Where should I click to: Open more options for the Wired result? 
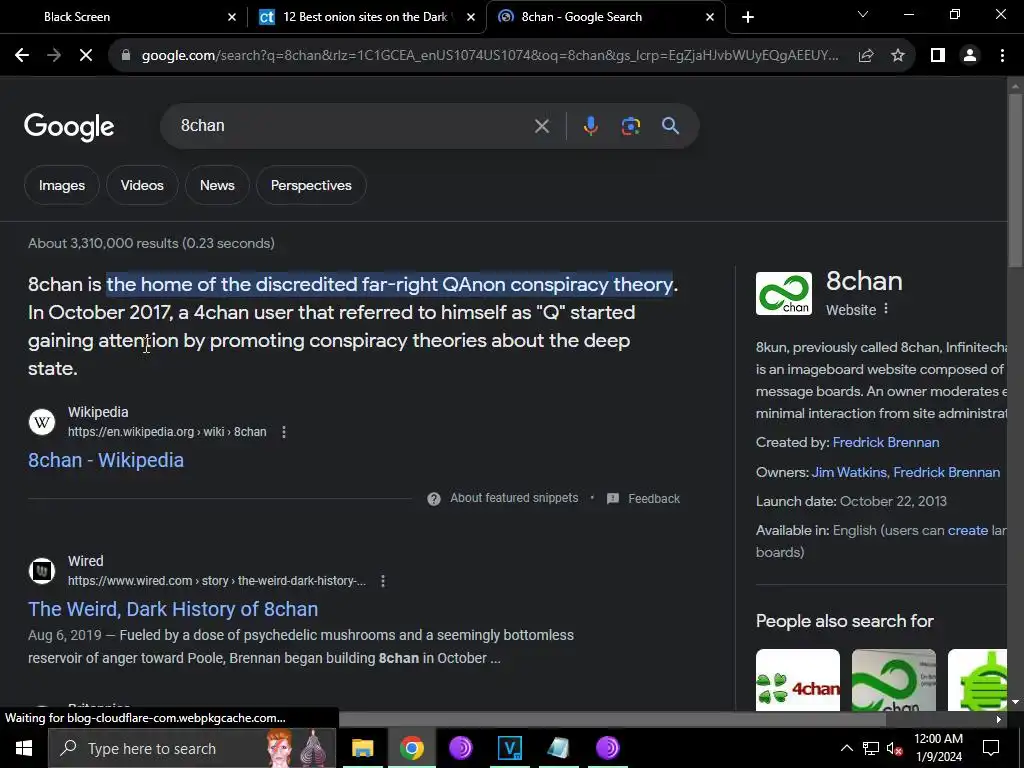383,581
